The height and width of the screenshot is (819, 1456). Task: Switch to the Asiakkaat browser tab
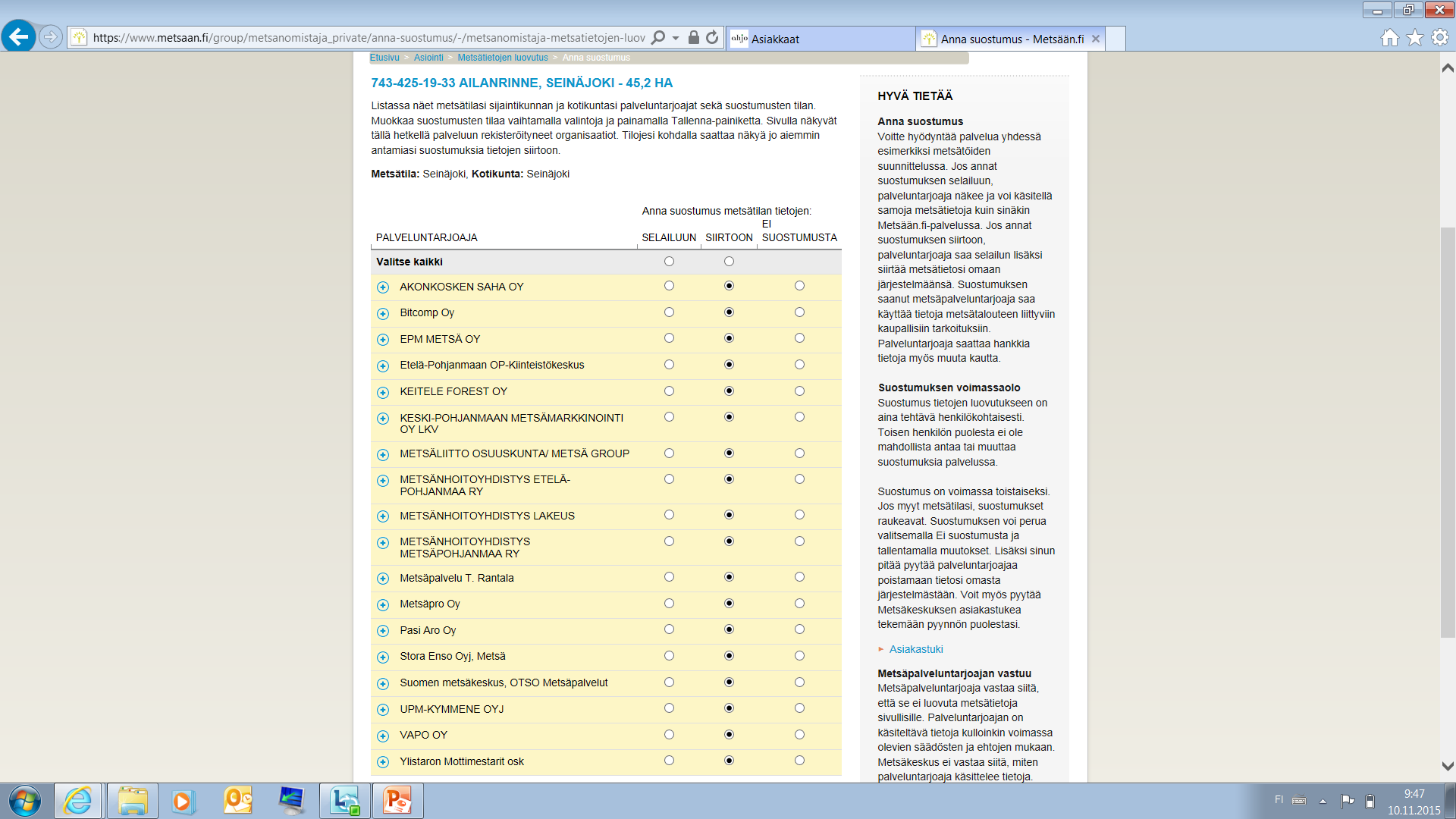tap(821, 39)
